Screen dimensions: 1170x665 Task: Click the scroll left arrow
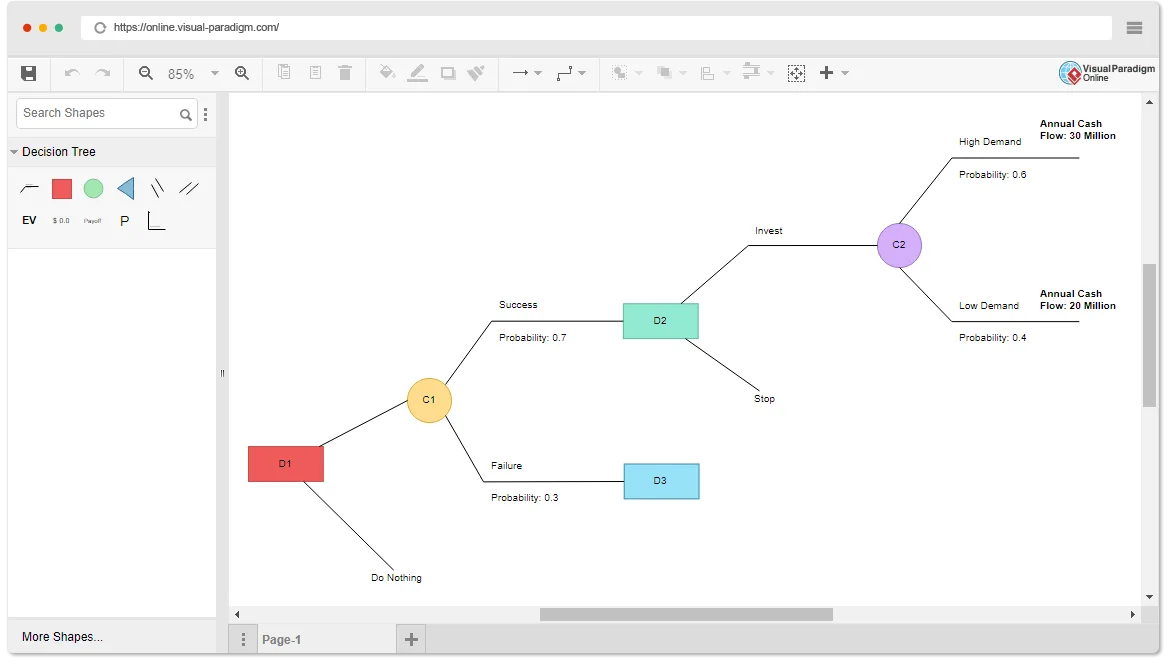point(237,614)
